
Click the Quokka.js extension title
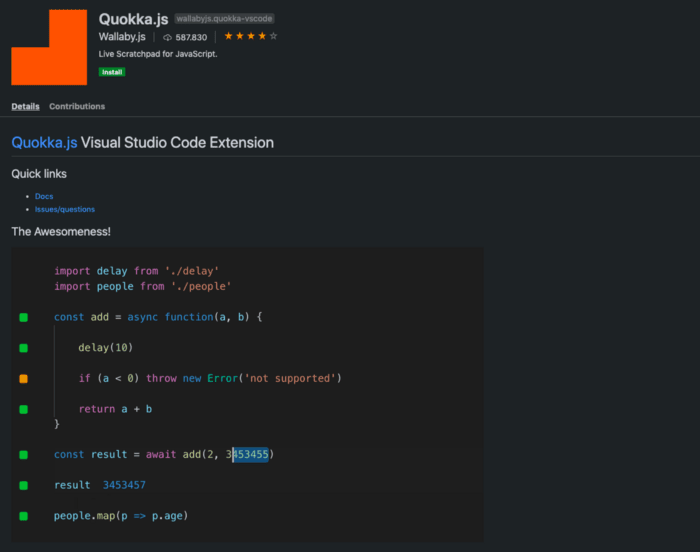pyautogui.click(x=133, y=19)
